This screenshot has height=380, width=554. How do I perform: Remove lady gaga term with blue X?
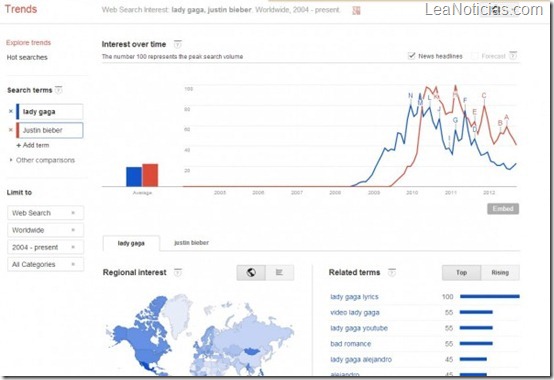(x=11, y=111)
